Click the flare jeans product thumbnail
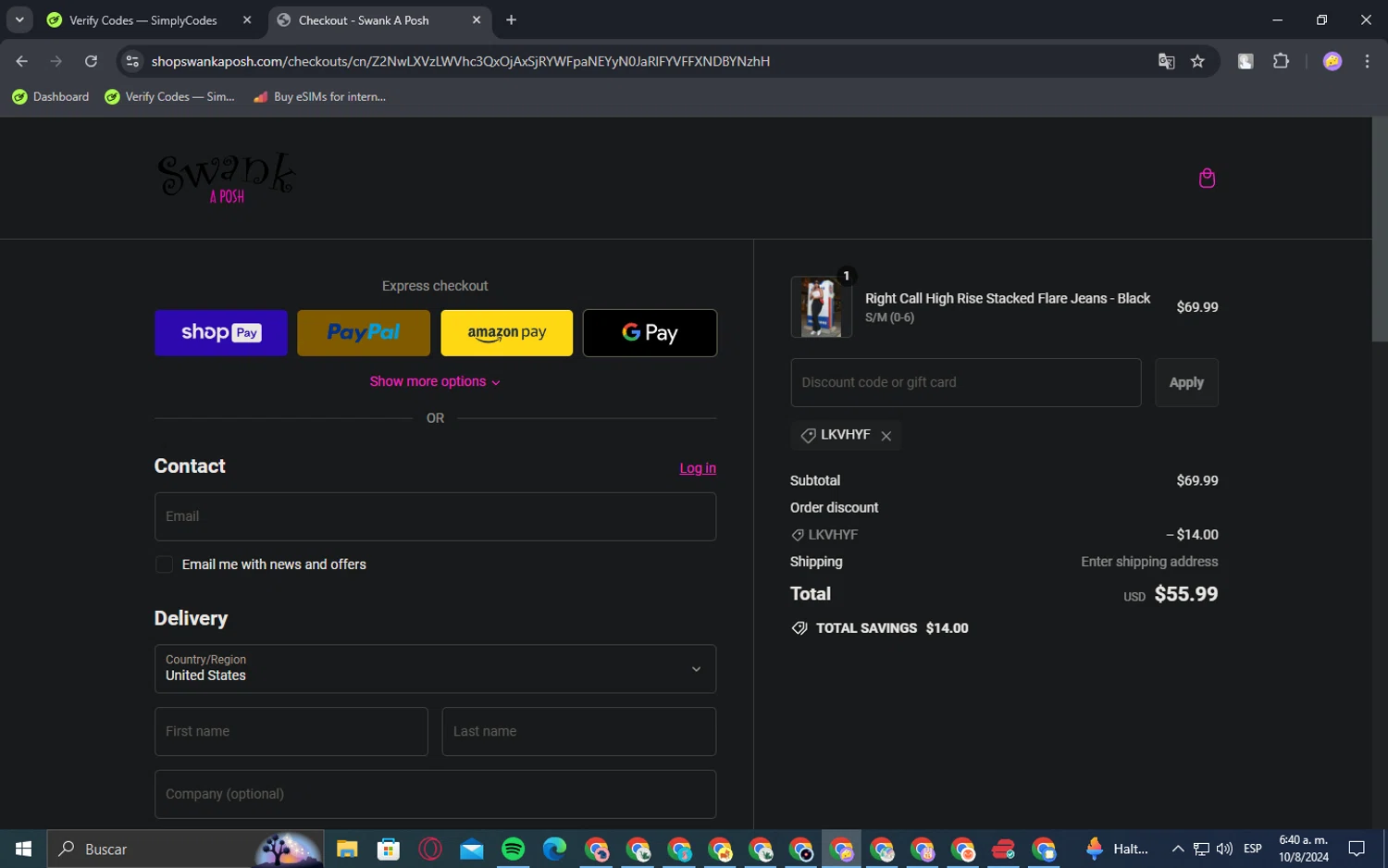 [821, 307]
